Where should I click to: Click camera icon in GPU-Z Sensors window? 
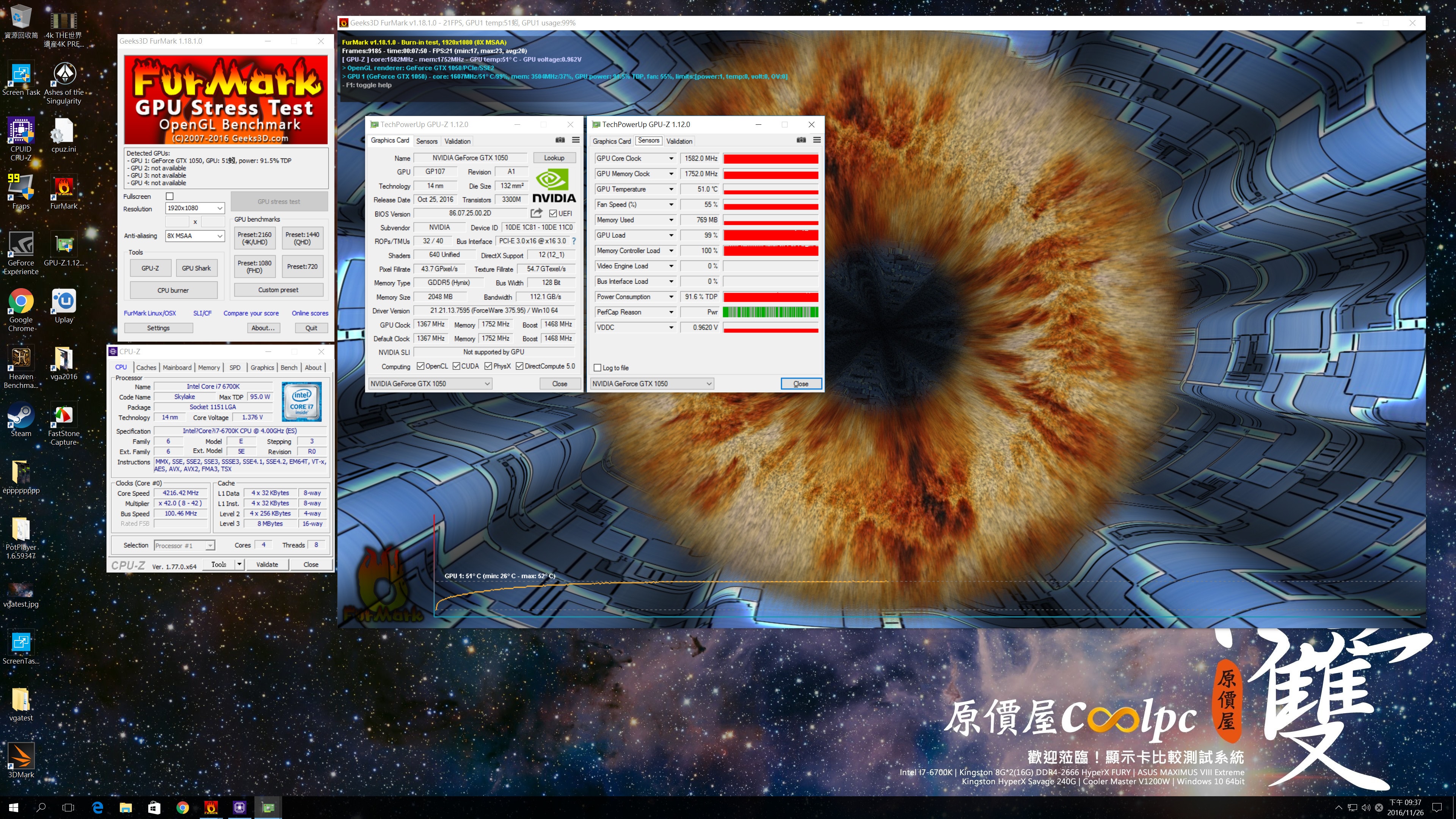pos(801,140)
